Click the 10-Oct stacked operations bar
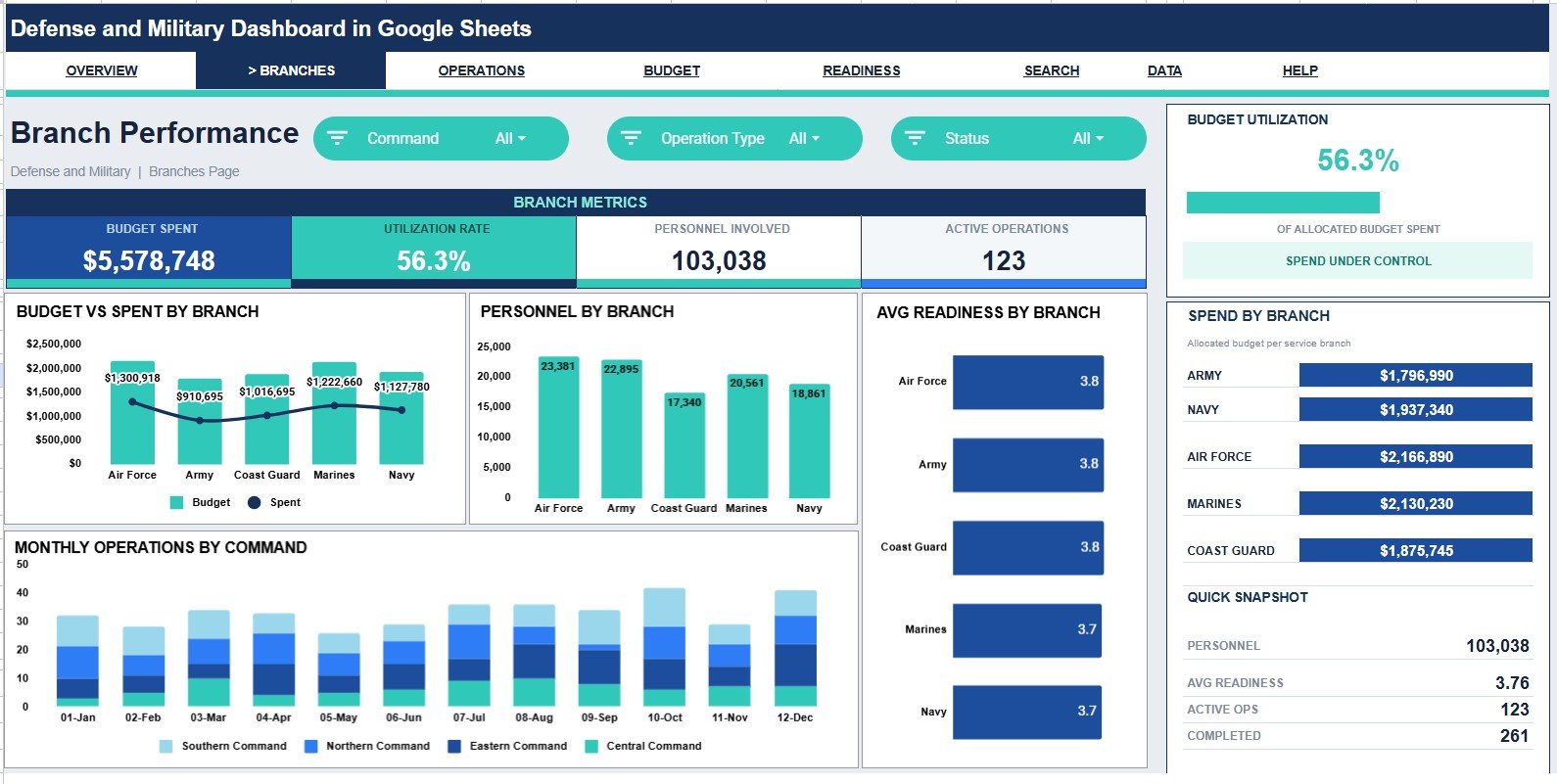 pos(665,647)
